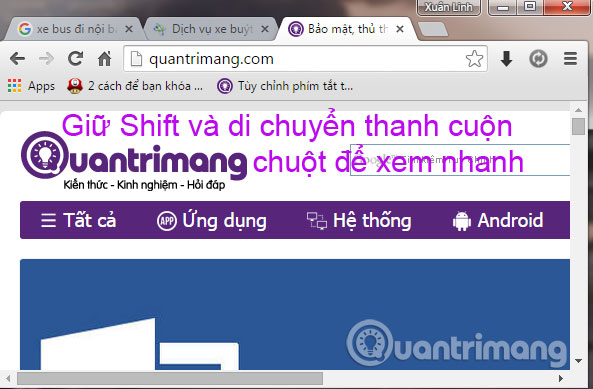Maximize the Chrome window

(x=530, y=8)
